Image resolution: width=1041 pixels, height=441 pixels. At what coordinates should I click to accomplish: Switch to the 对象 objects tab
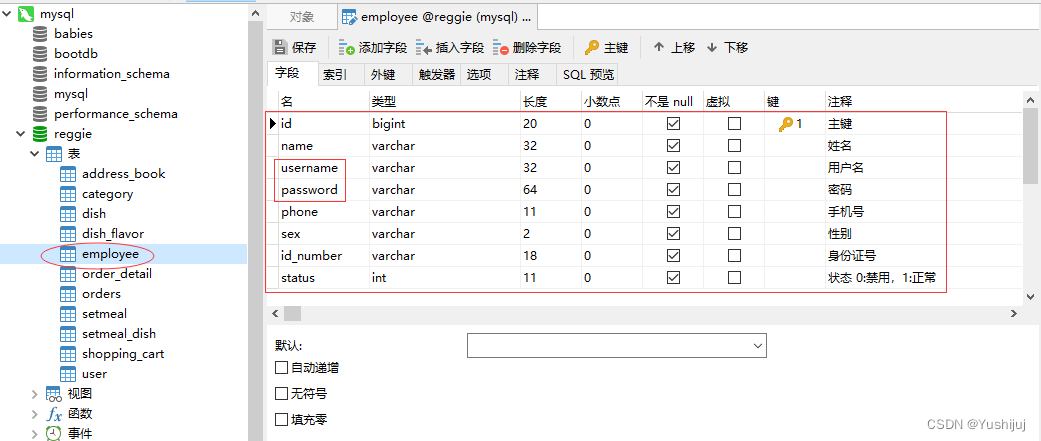click(x=303, y=17)
